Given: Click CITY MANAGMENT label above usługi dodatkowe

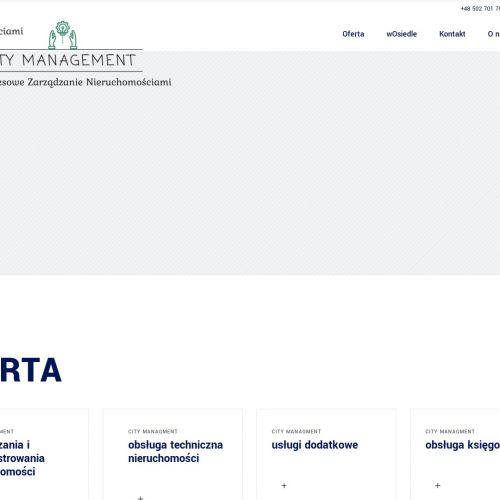Looking at the screenshot, I should 296,431.
